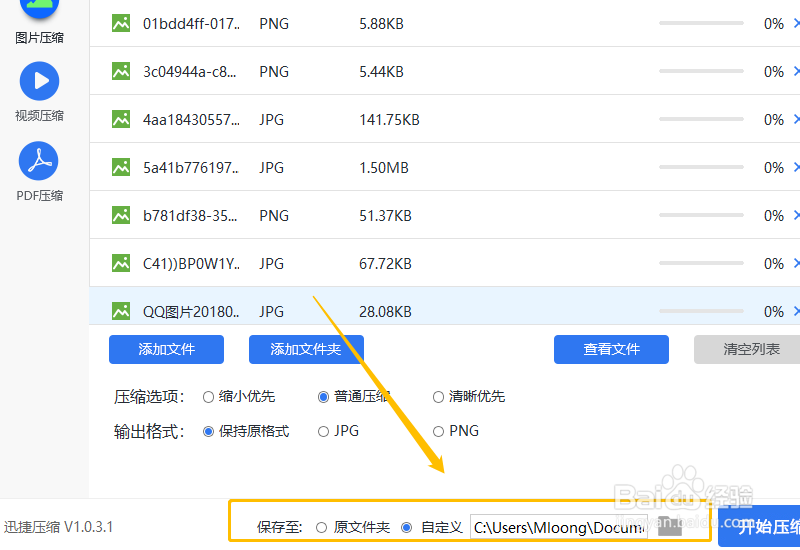Screen dimensions: 800x550
Task: Remove the 01bdd4ff-017 file from list
Action: pos(796,23)
